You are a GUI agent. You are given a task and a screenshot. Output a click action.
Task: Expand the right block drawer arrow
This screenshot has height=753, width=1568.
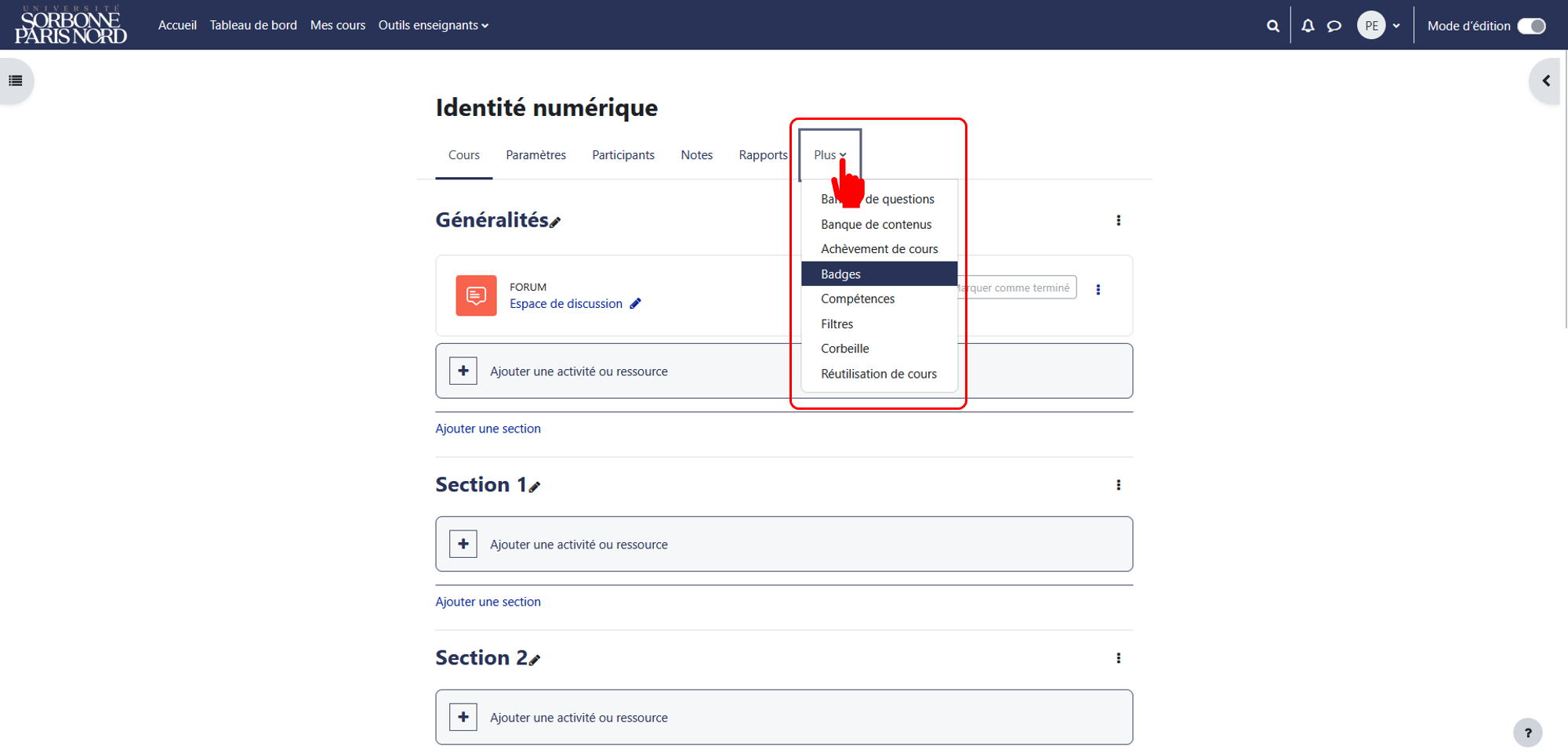click(x=1545, y=81)
